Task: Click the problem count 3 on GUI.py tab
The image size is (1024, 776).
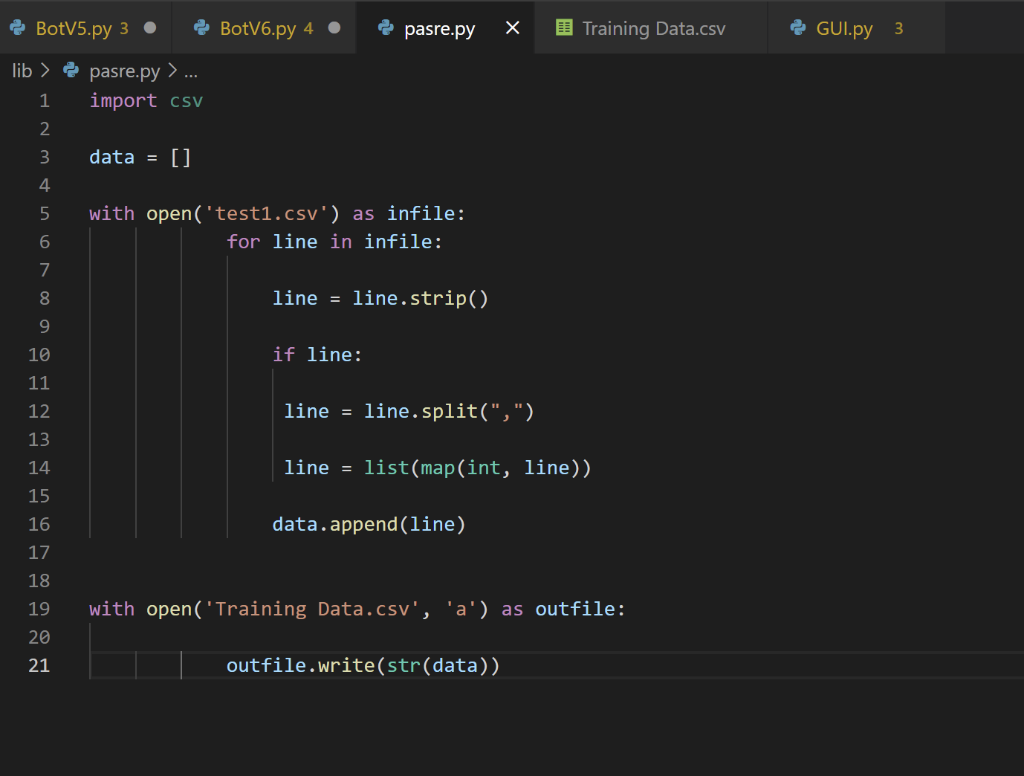Action: [x=899, y=29]
